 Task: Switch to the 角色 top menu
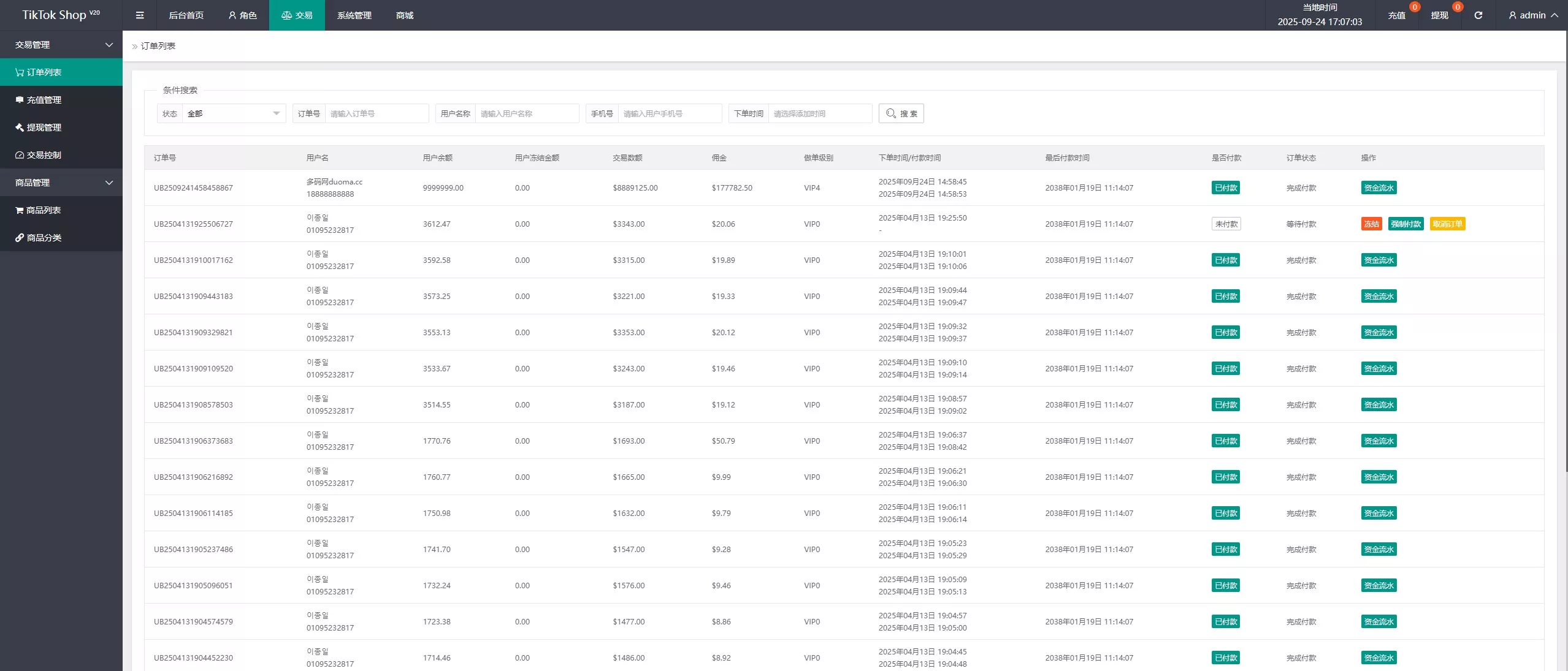tap(242, 15)
